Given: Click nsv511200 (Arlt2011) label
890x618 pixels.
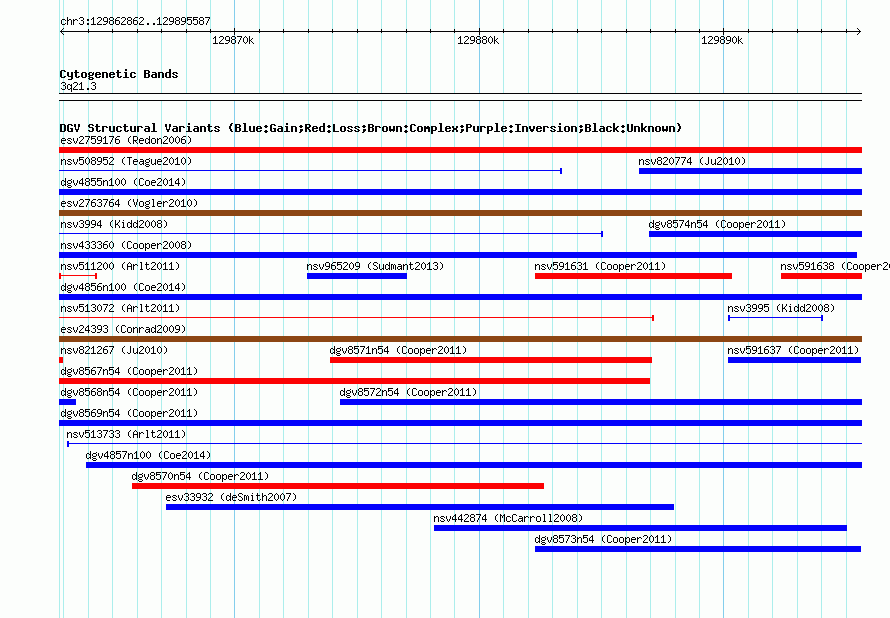Looking at the screenshot, I should pyautogui.click(x=120, y=266).
